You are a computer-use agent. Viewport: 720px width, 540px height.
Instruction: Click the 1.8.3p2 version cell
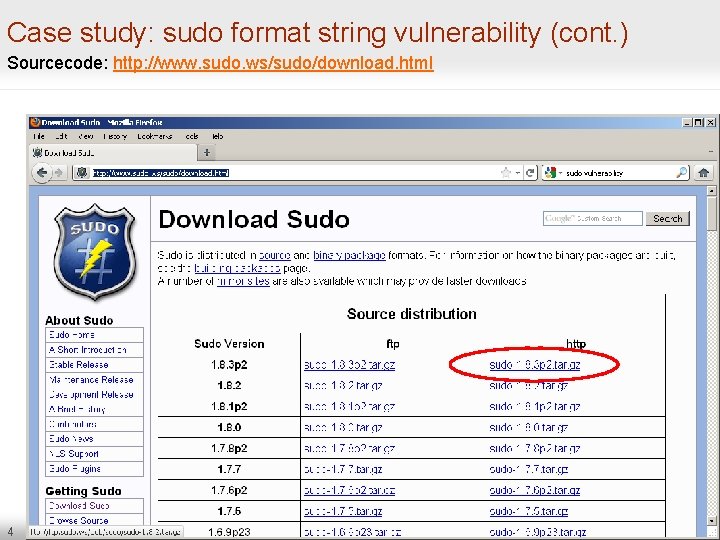coord(229,365)
